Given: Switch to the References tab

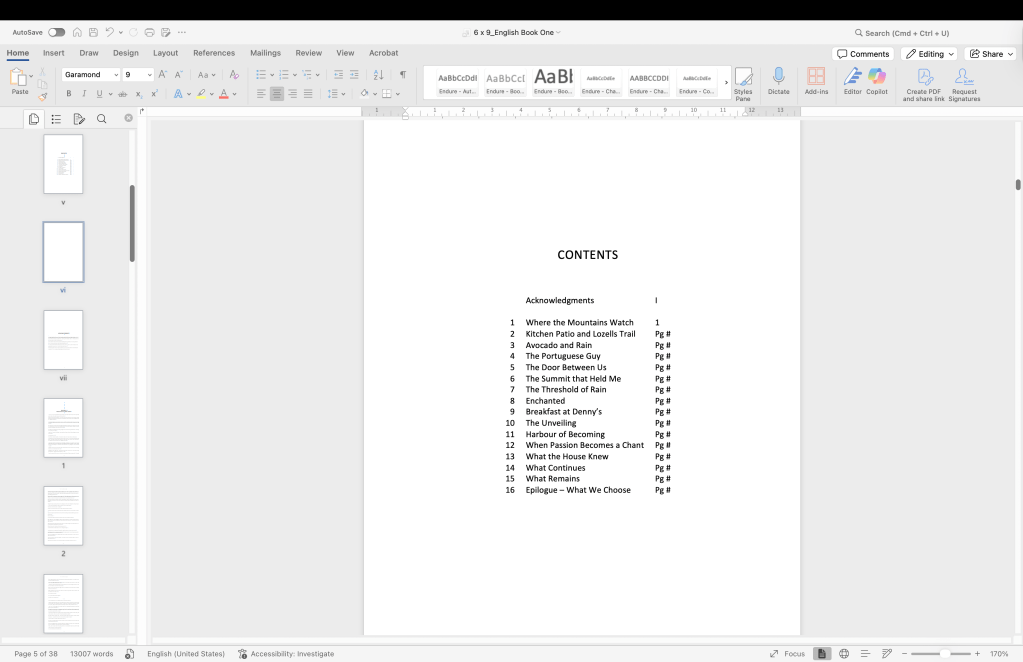Looking at the screenshot, I should pos(214,53).
